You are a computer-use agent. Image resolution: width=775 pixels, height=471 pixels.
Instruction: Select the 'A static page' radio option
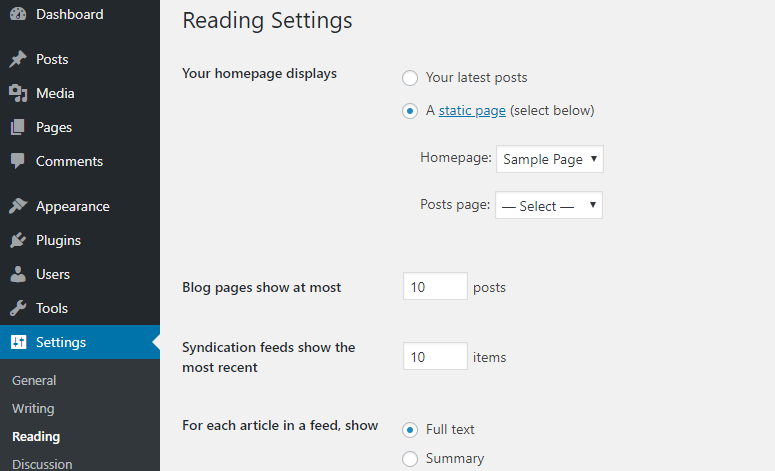[x=410, y=111]
